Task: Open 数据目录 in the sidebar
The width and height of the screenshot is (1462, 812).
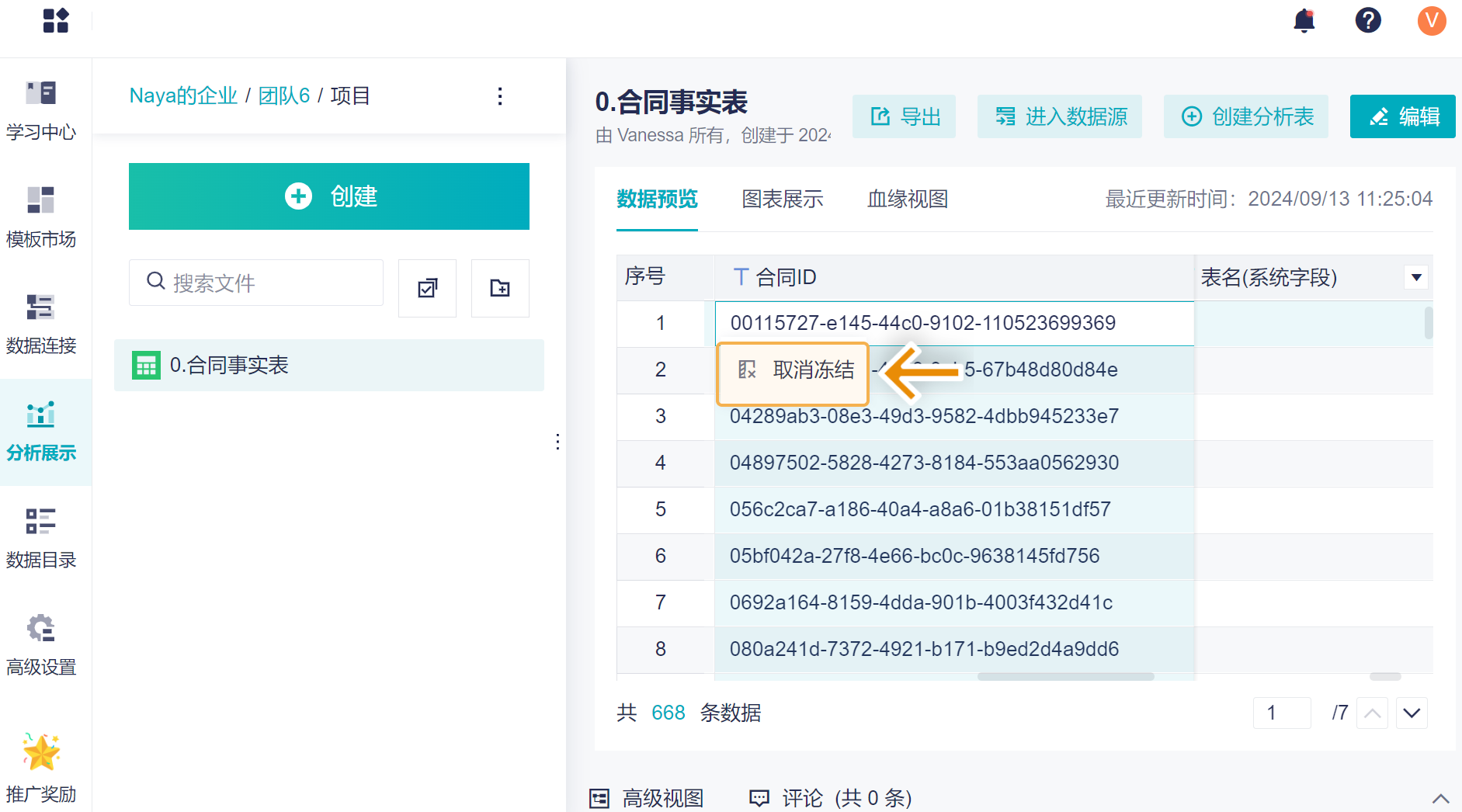Action: 41,539
